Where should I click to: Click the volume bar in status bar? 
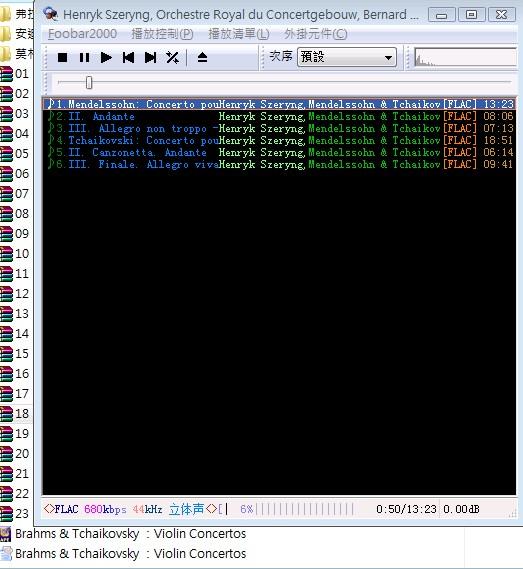click(304, 509)
